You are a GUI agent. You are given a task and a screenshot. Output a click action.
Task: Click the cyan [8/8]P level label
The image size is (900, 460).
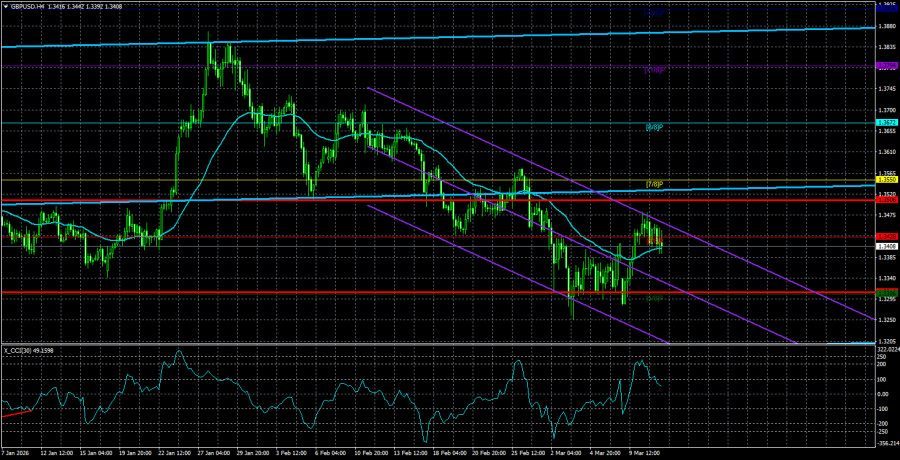point(655,128)
